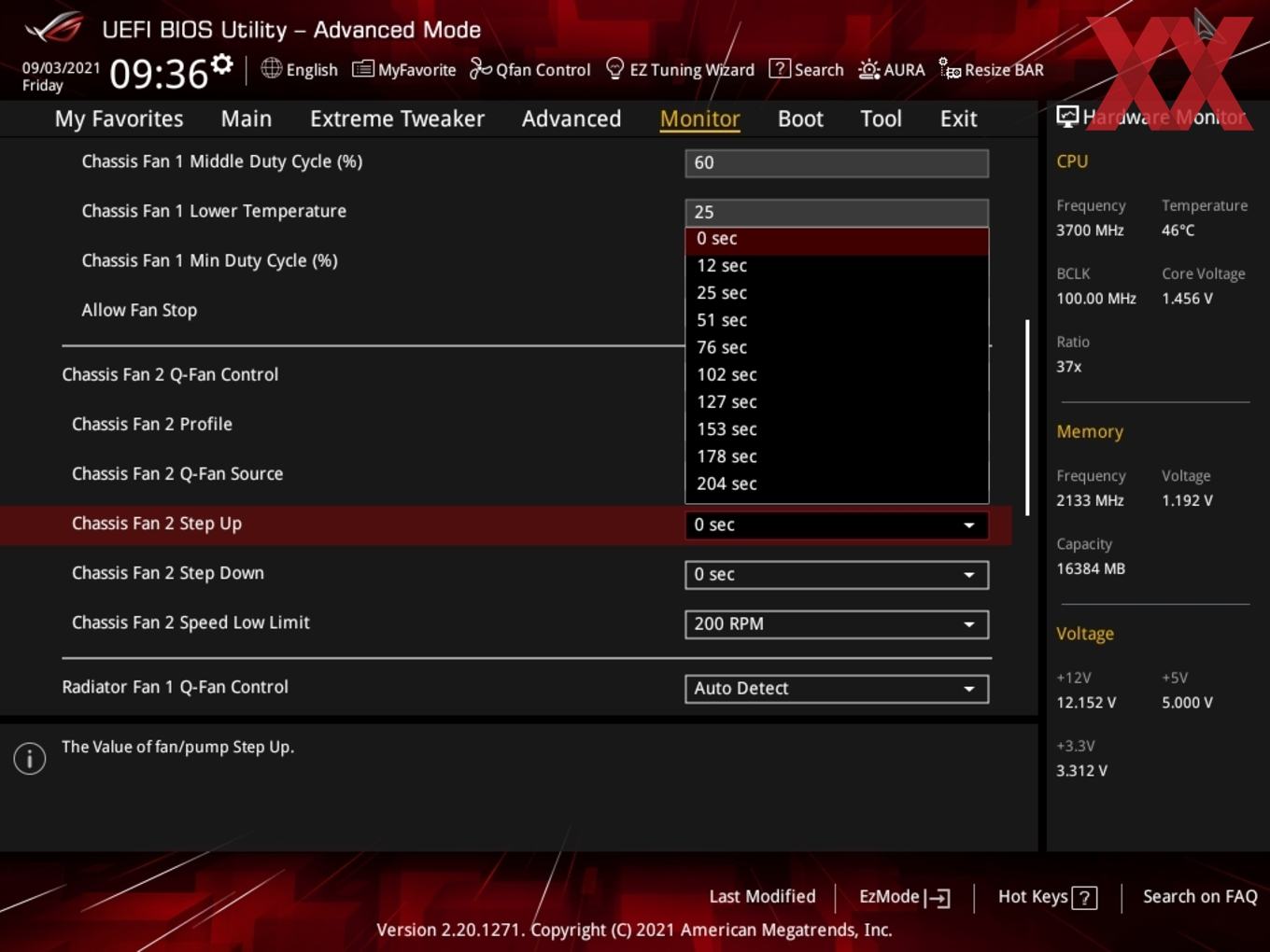This screenshot has width=1270, height=952.
Task: Choose 12 sec from the step-up list
Action: [837, 266]
